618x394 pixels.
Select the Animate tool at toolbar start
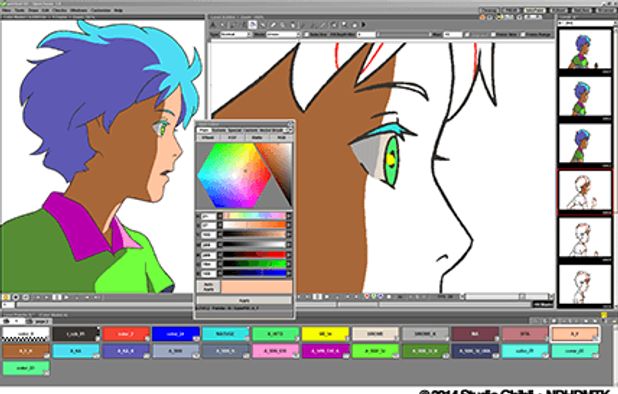point(213,25)
